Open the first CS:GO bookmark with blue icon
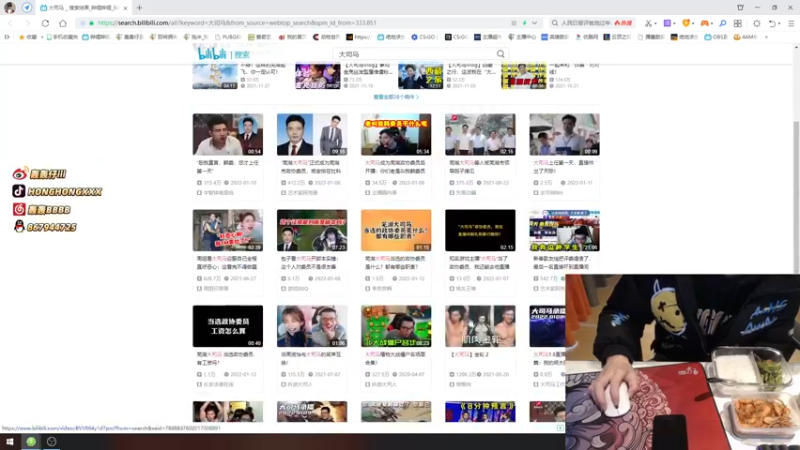Screen dimensions: 800x450 (x=423, y=37)
